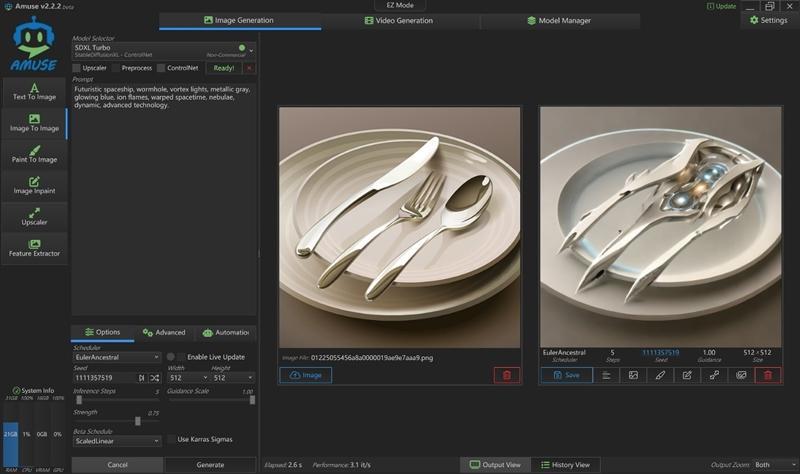
Task: Select the Paint To Image tool
Action: 34,153
